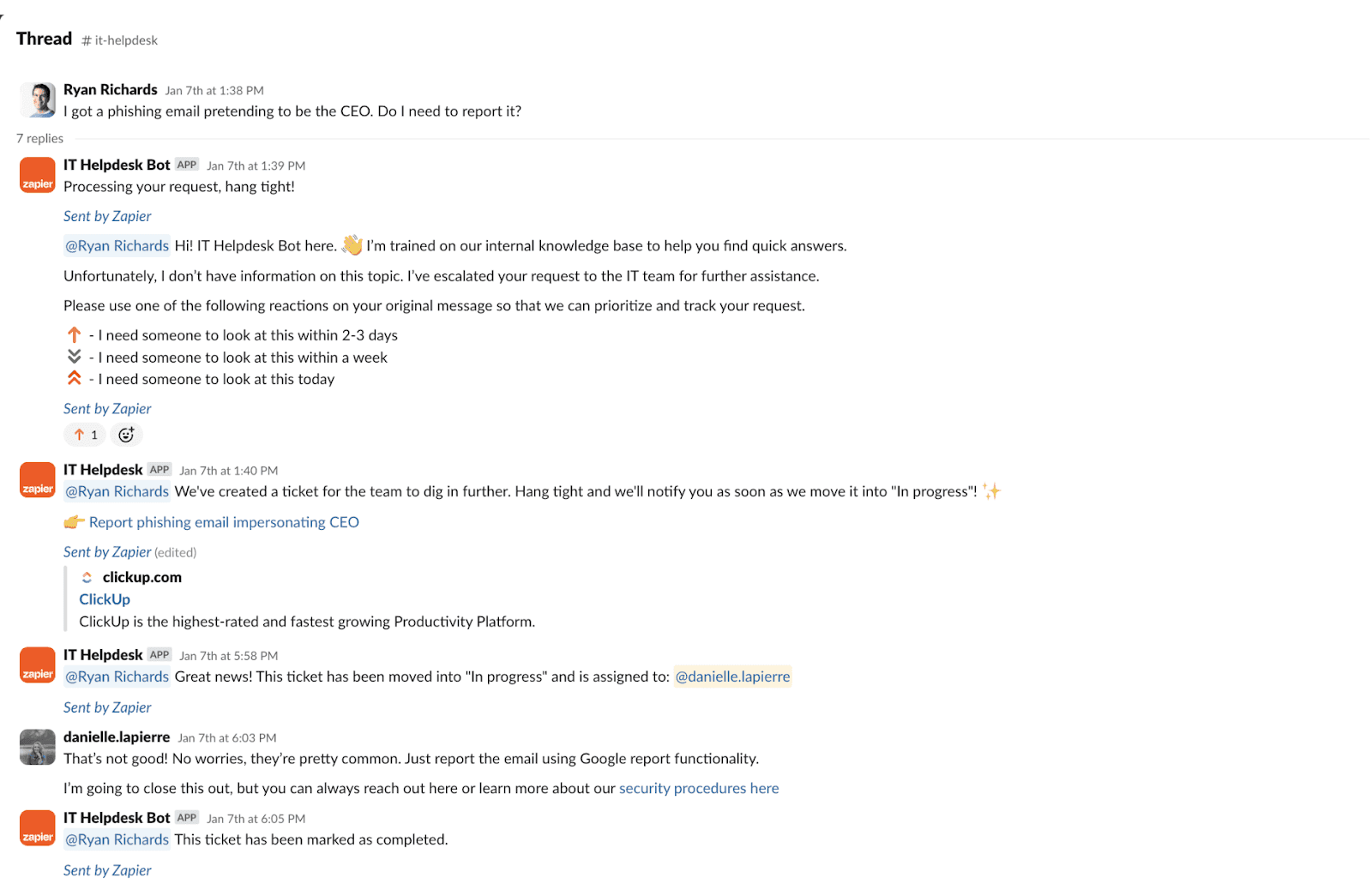This screenshot has width=1372, height=896.
Task: Click the orange up-arrow priority emoji
Action: pyautogui.click(x=75, y=334)
